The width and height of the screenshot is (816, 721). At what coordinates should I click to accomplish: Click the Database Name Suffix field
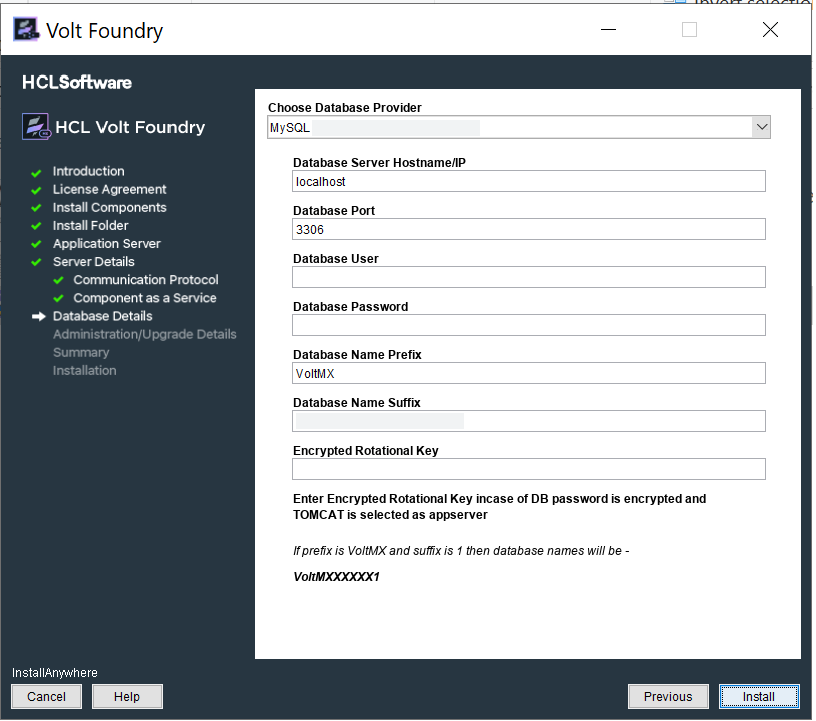528,421
